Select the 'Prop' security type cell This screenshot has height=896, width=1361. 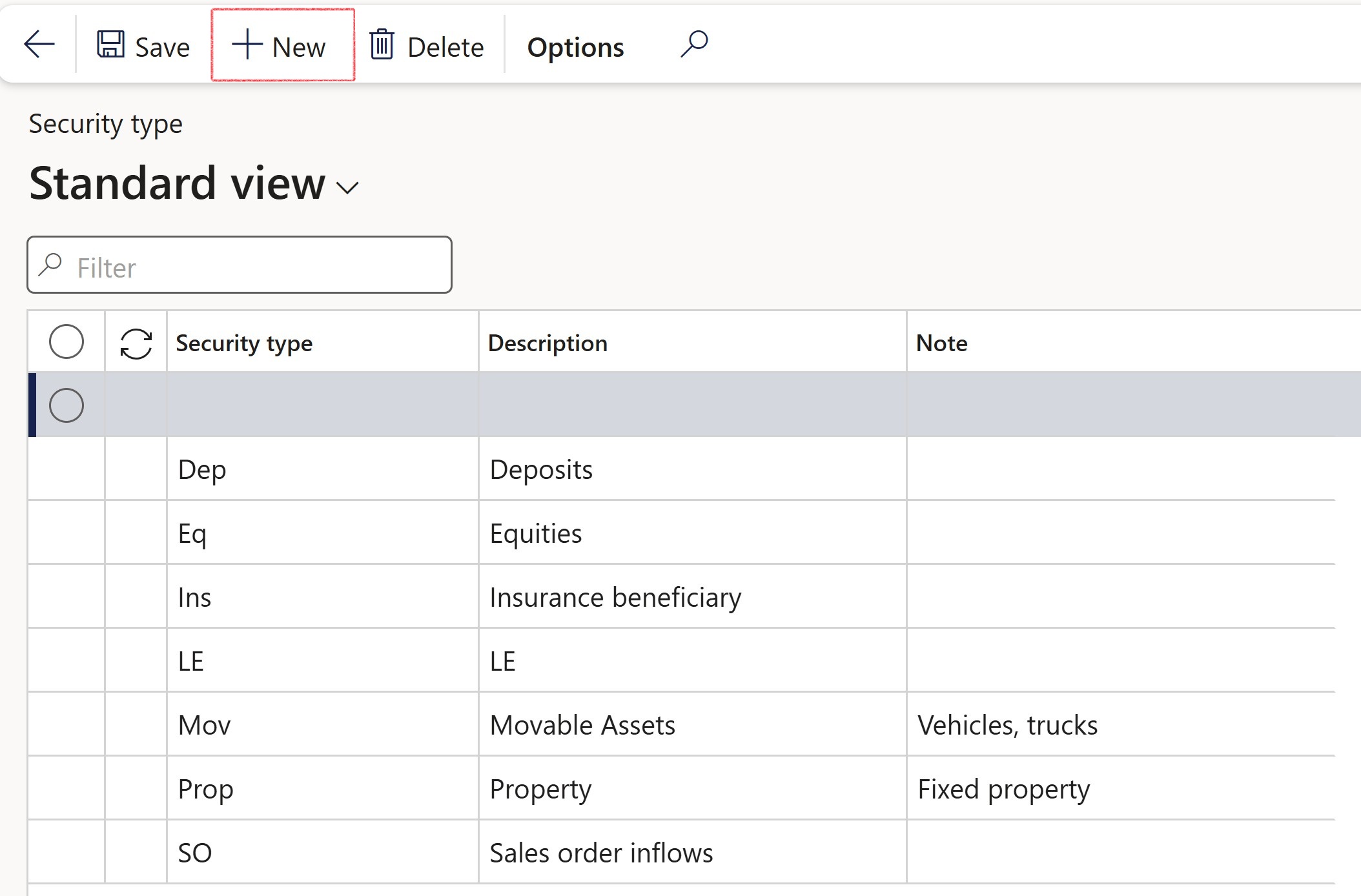(323, 788)
